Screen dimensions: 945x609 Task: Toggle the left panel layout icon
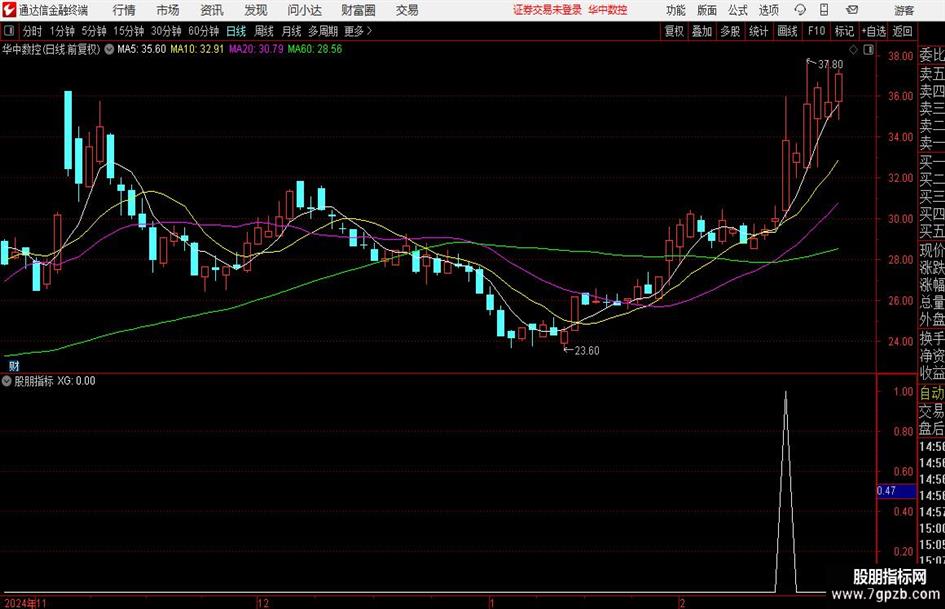click(x=9, y=31)
